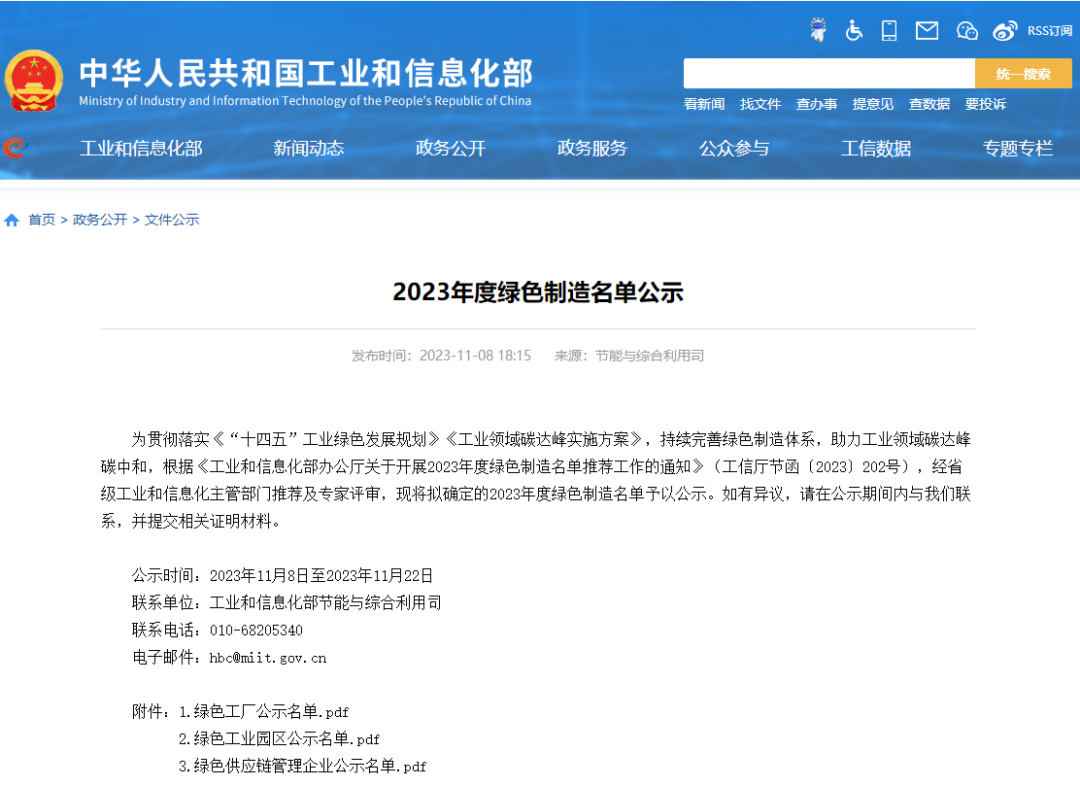This screenshot has height=786, width=1080.
Task: Go to 工信数据 section
Action: pyautogui.click(x=876, y=148)
